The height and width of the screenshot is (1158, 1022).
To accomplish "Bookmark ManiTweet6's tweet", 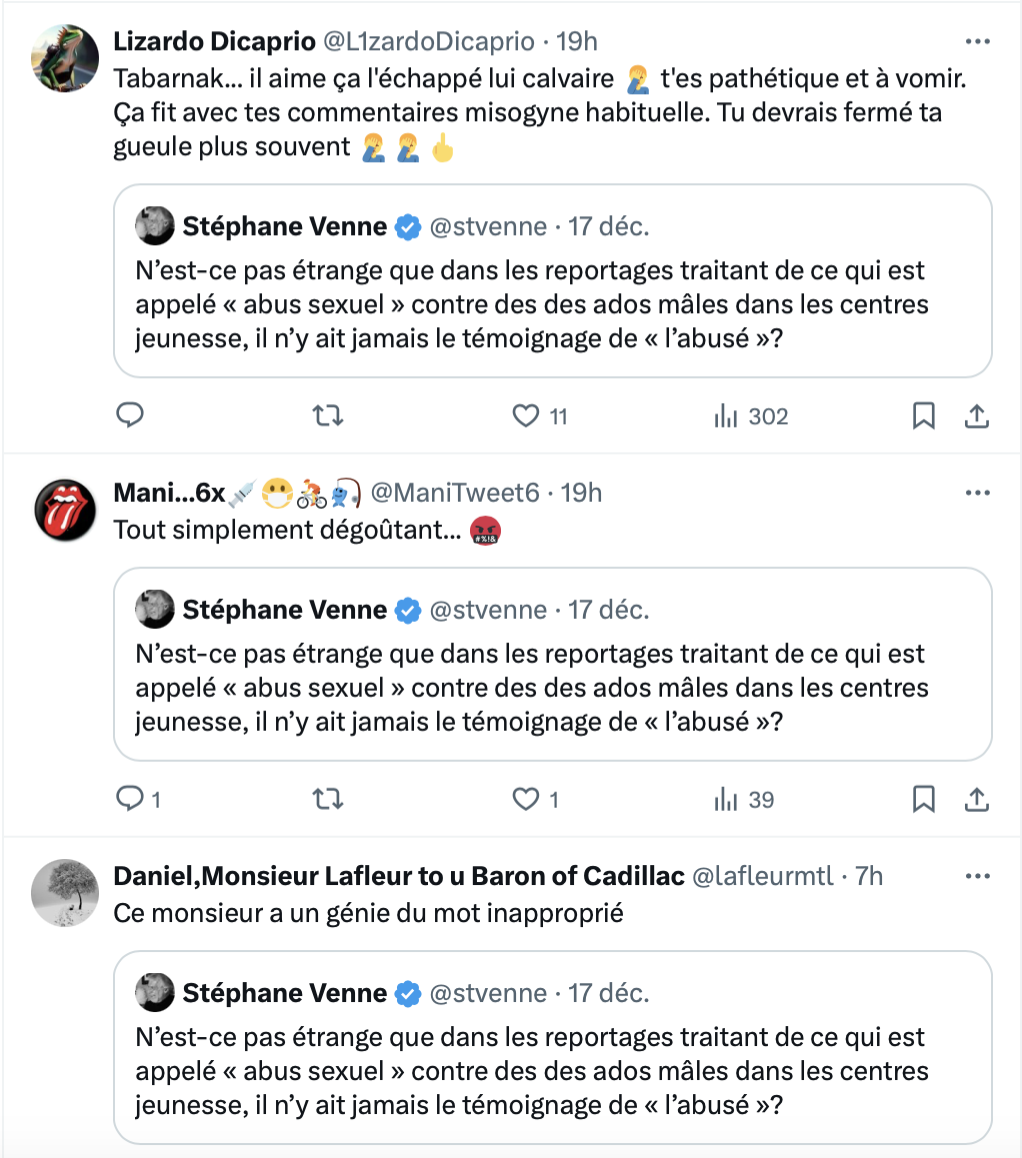I will coord(924,798).
